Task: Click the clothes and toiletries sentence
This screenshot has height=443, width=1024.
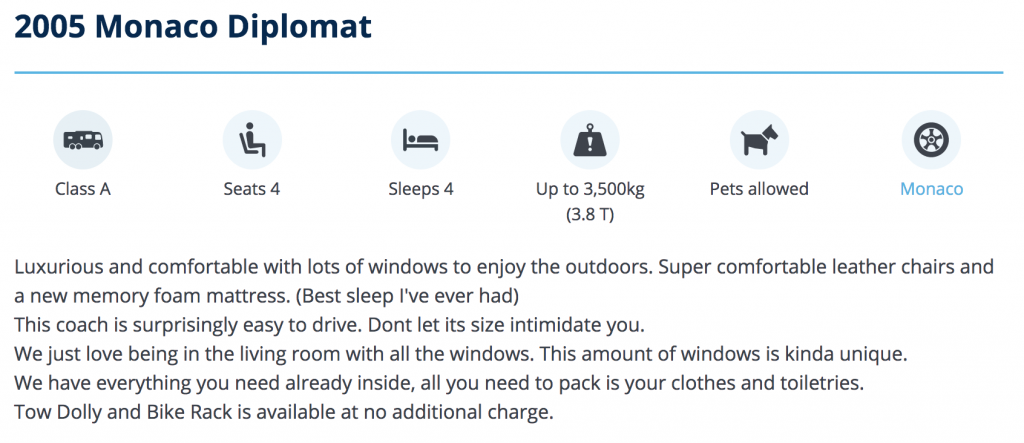Action: point(439,383)
